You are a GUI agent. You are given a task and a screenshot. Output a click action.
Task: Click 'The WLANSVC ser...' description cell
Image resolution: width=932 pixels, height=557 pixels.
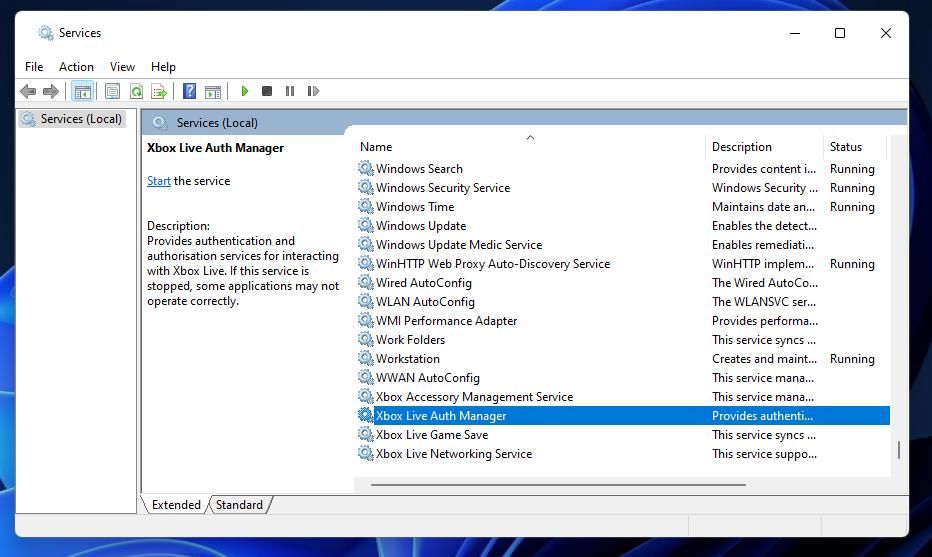point(764,302)
